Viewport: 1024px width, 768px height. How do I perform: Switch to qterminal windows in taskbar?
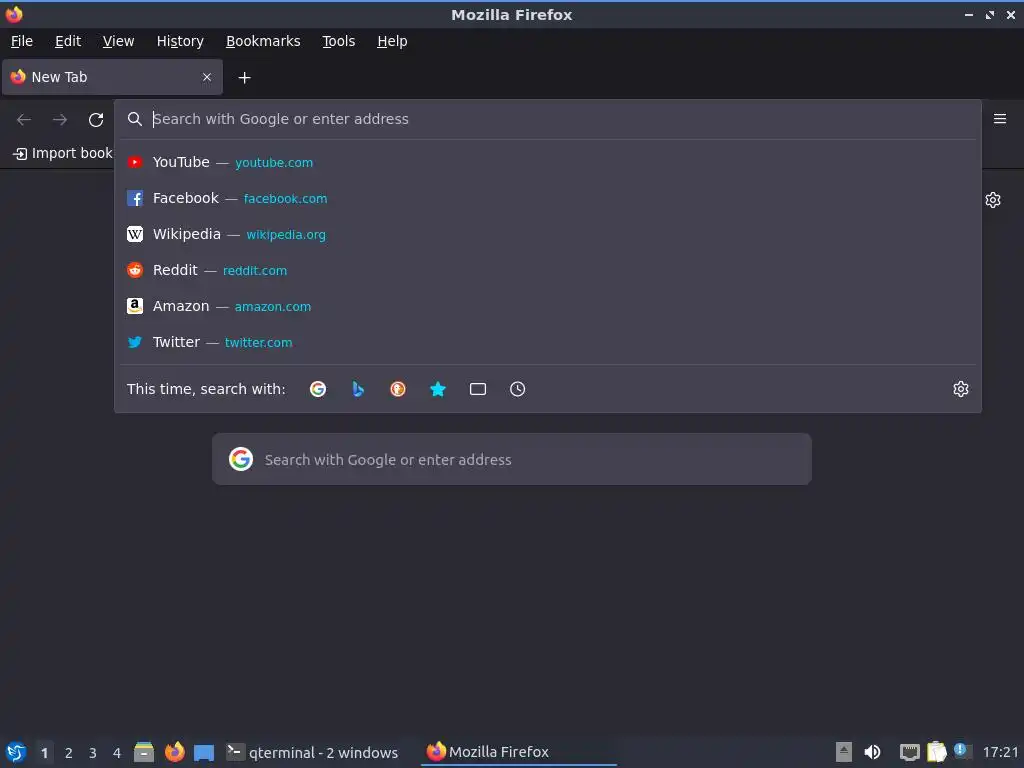tap(312, 752)
